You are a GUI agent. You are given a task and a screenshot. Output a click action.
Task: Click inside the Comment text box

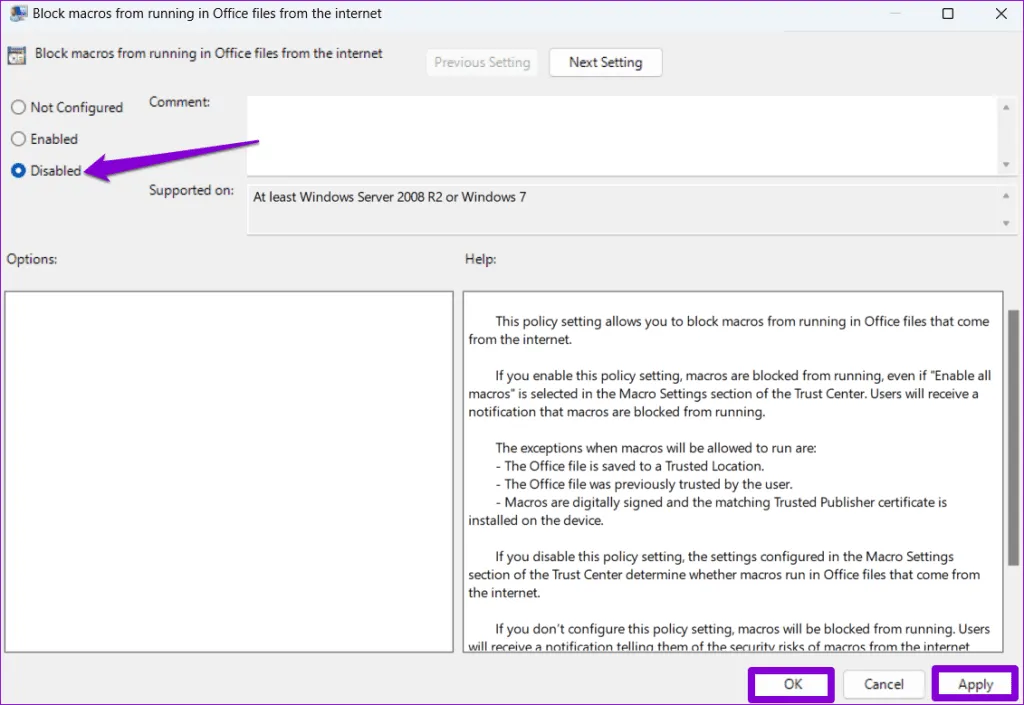coord(620,135)
